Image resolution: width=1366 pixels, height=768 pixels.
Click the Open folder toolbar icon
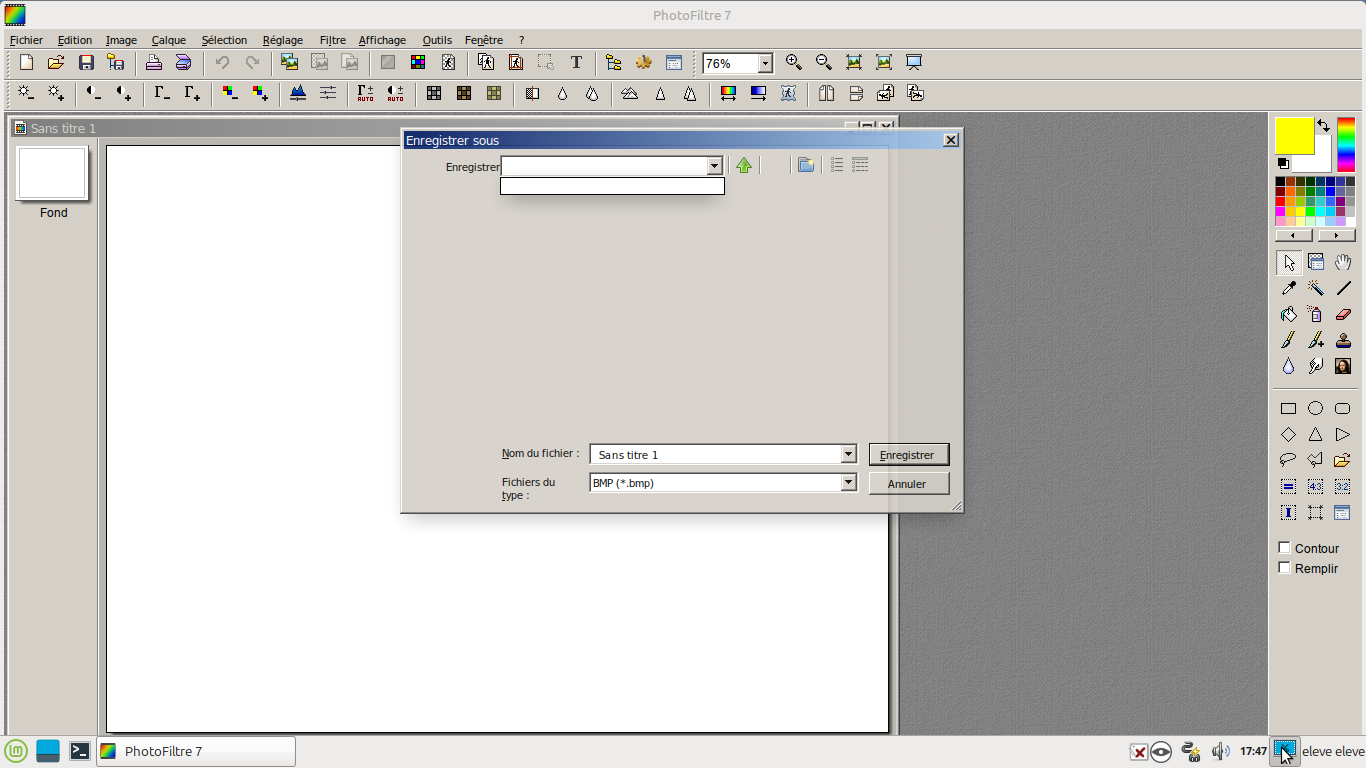pyautogui.click(x=56, y=62)
